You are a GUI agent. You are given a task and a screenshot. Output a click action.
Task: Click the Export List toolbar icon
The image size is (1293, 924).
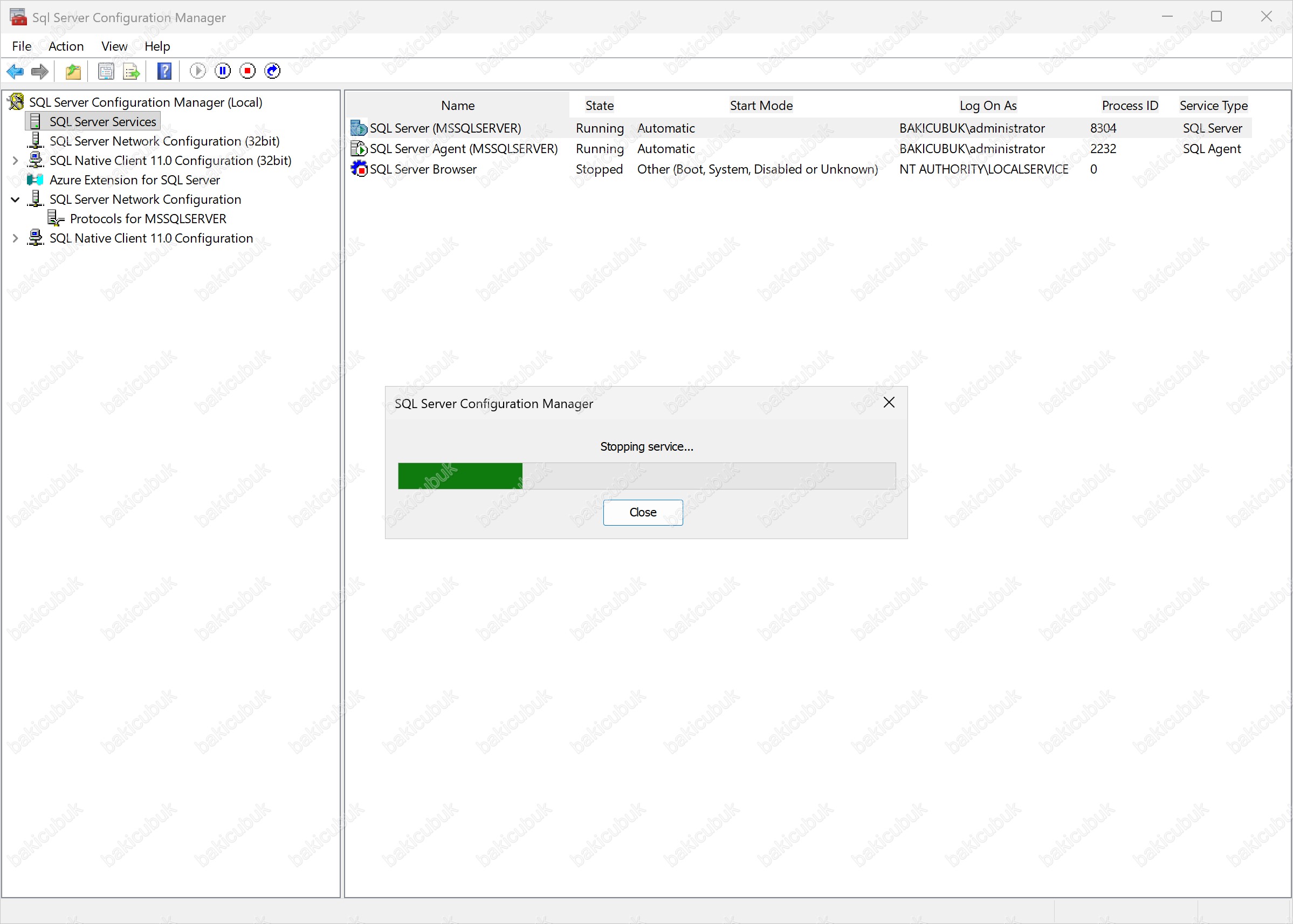pos(132,71)
